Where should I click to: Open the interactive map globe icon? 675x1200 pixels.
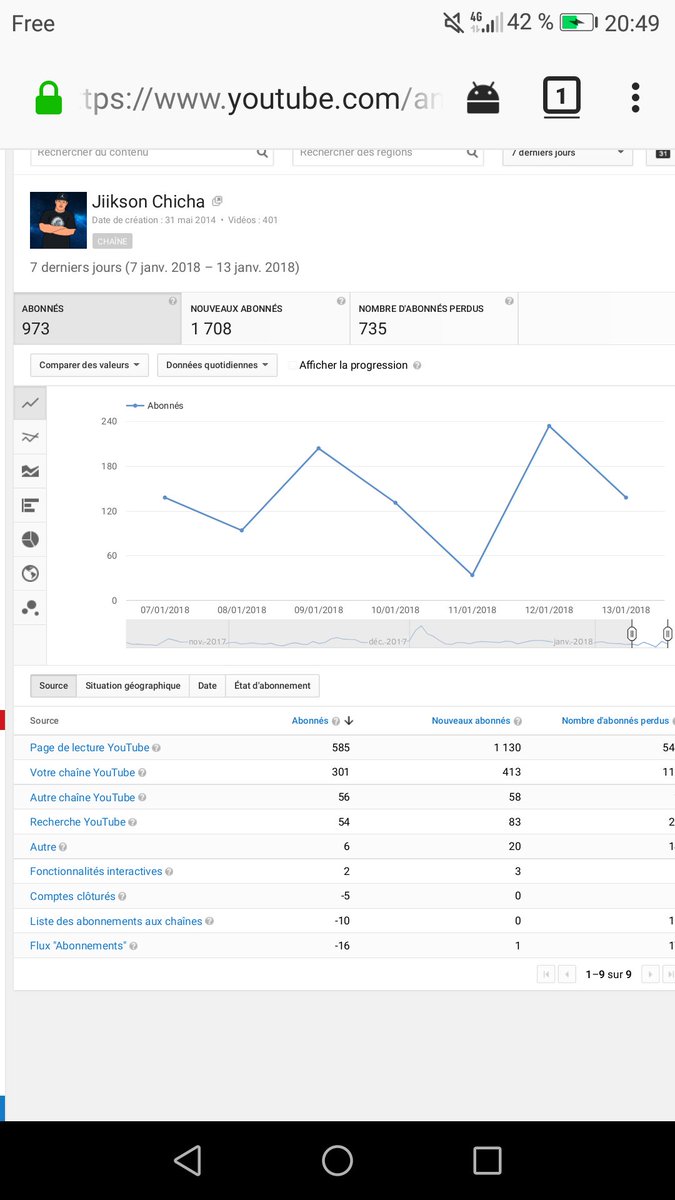30,573
